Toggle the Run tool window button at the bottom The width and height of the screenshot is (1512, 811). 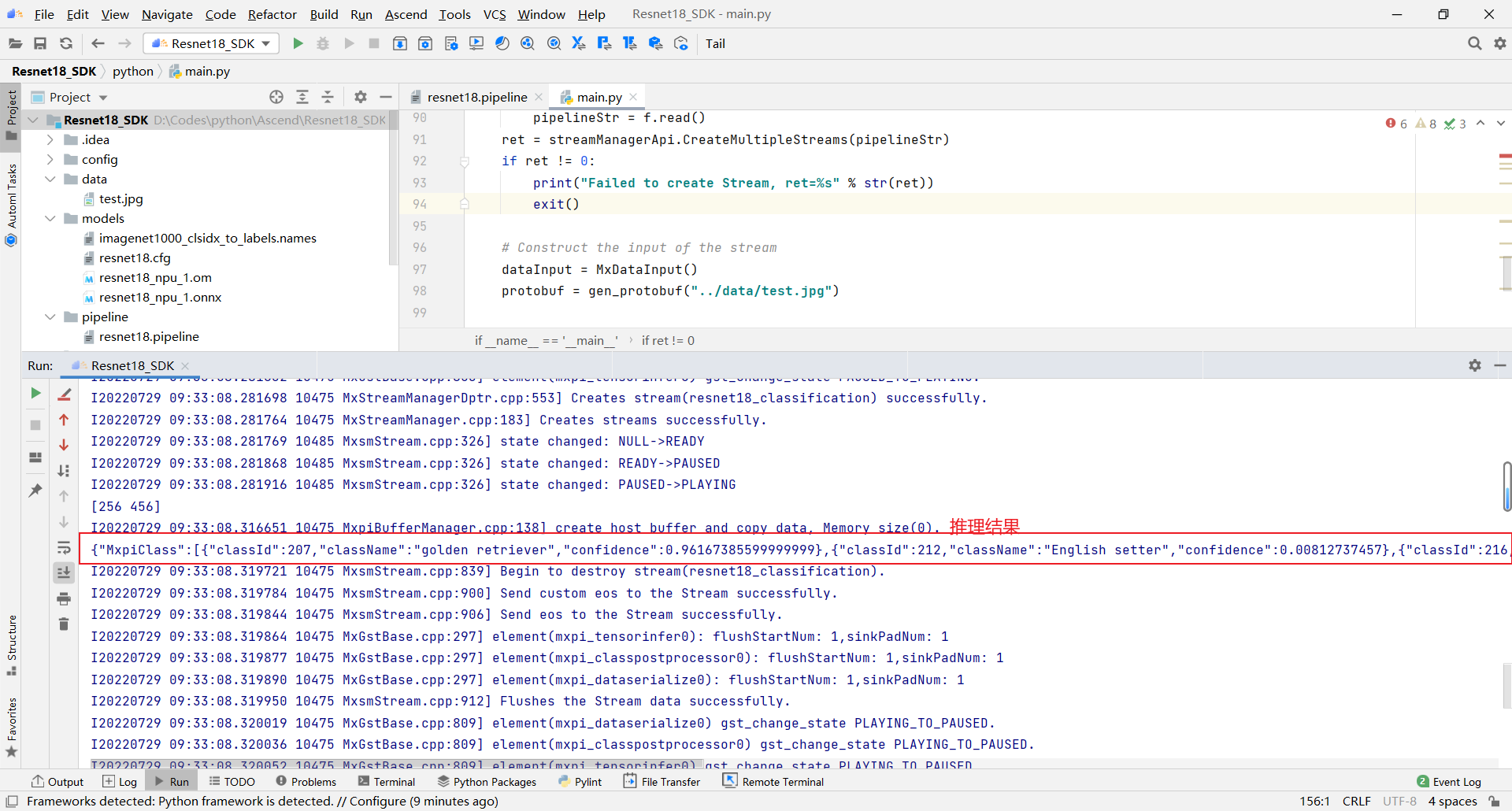pyautogui.click(x=172, y=781)
